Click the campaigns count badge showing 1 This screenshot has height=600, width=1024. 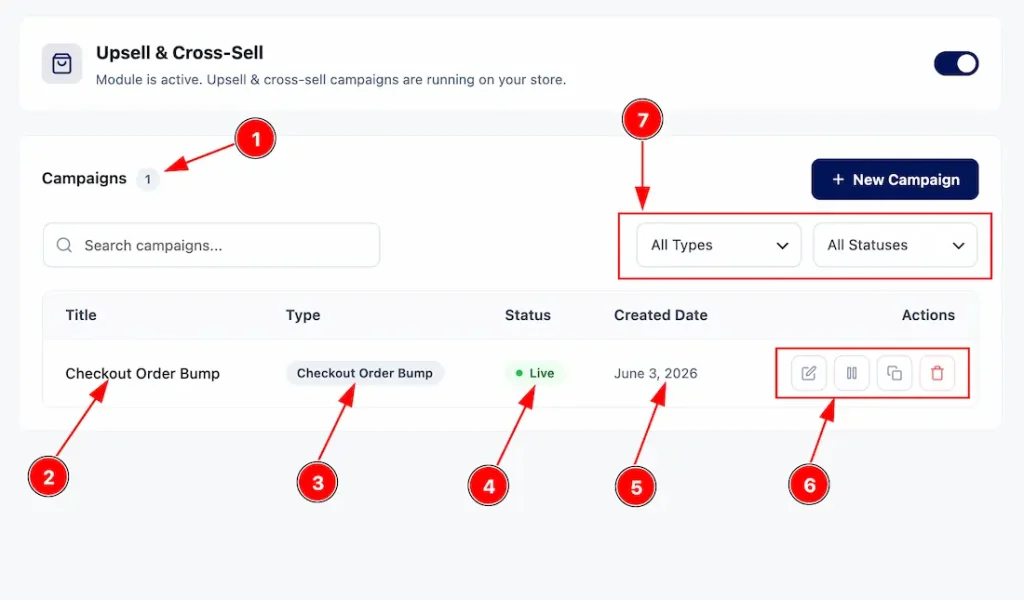148,179
